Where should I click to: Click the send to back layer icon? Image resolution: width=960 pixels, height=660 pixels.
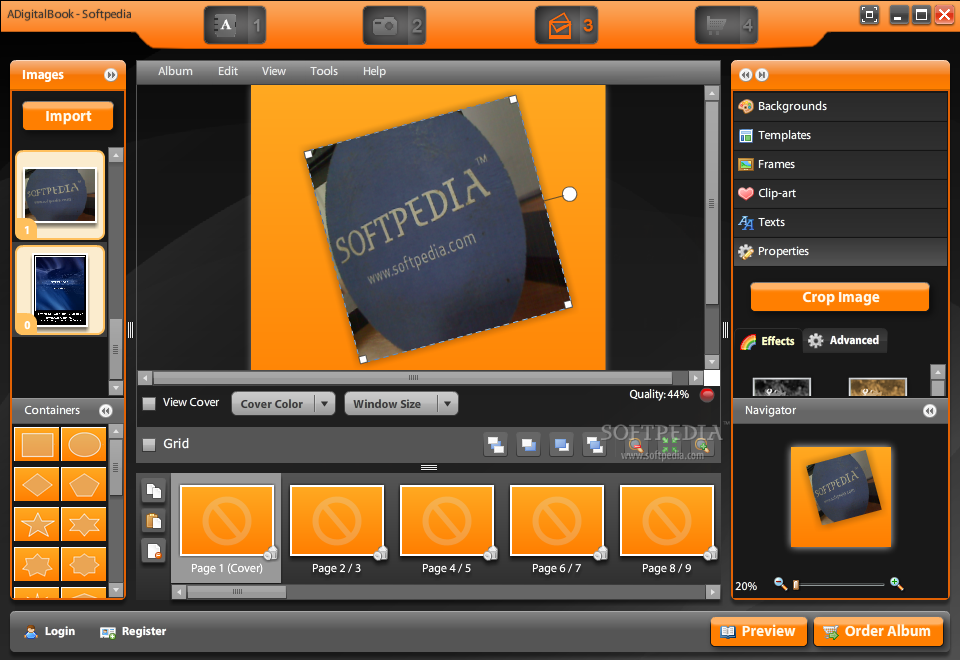point(594,444)
